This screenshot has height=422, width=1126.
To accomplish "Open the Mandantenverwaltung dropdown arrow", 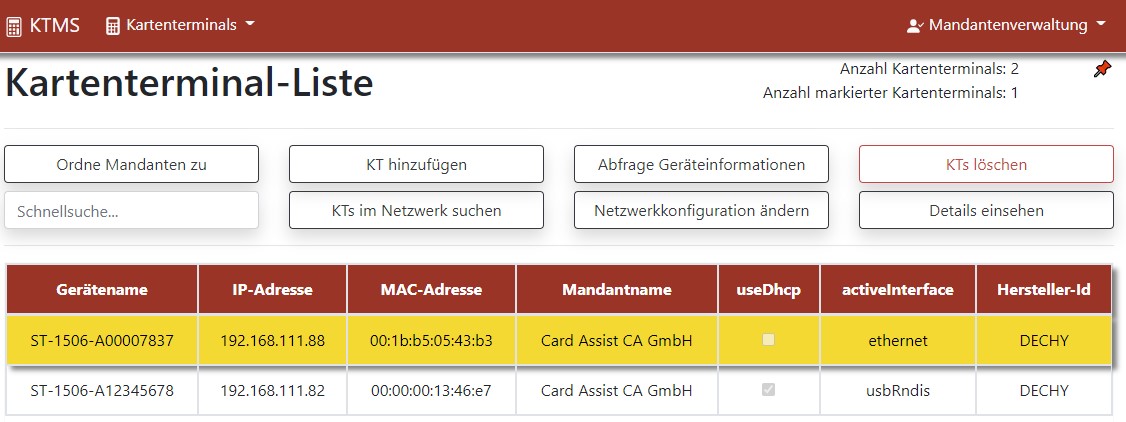I will pos(1101,25).
